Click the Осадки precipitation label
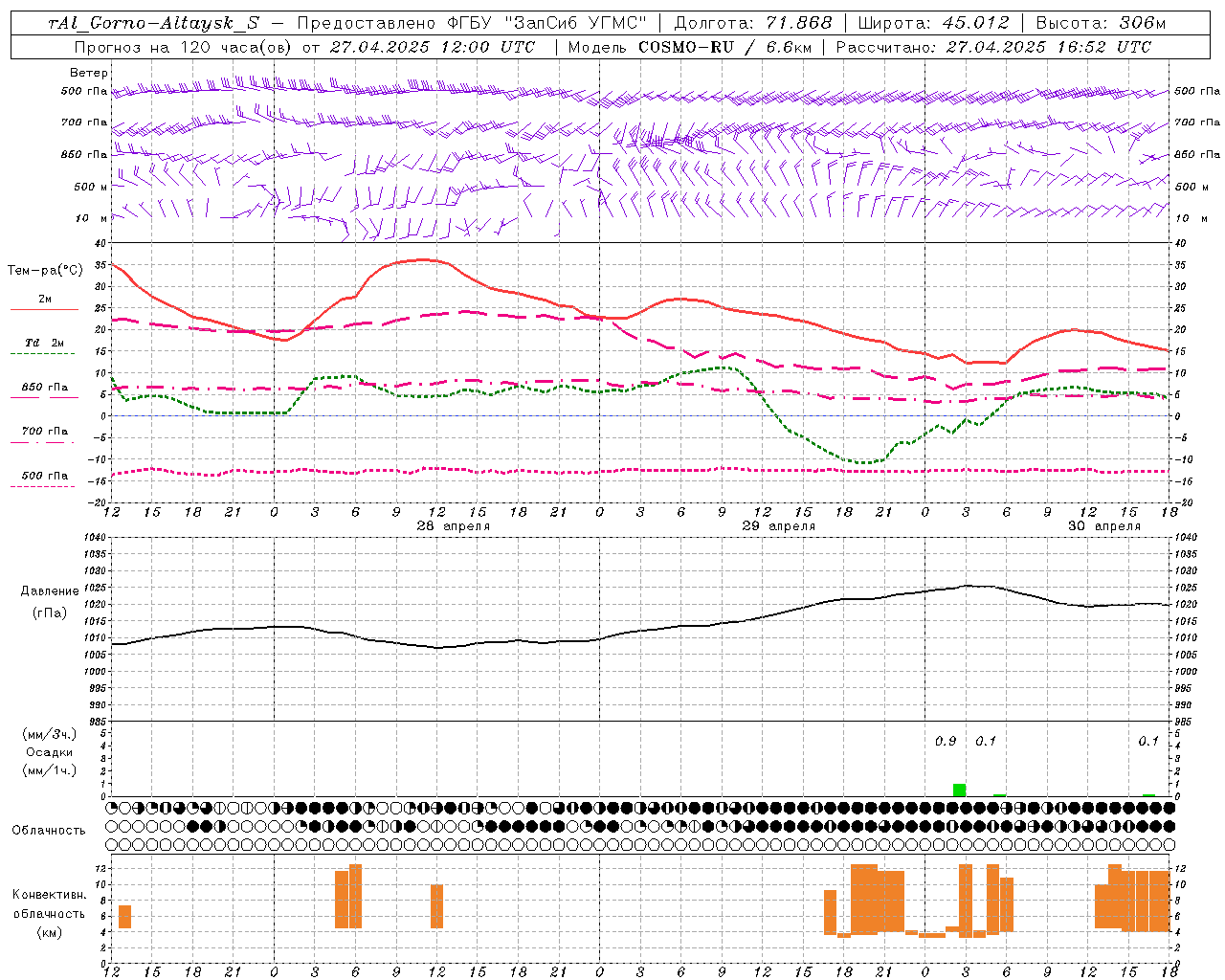The width and height of the screenshot is (1225, 980). (50, 752)
